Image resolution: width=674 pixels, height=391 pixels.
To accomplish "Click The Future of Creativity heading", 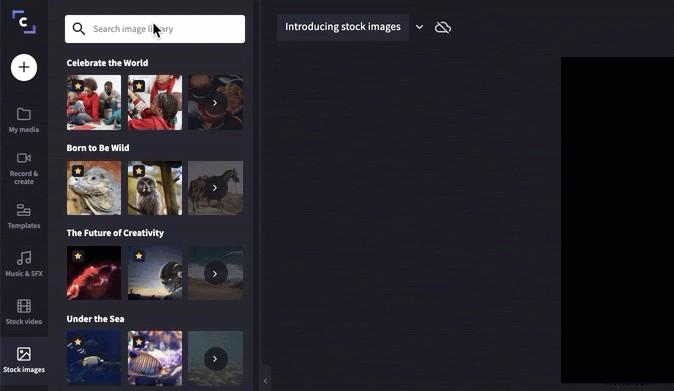I will 115,233.
